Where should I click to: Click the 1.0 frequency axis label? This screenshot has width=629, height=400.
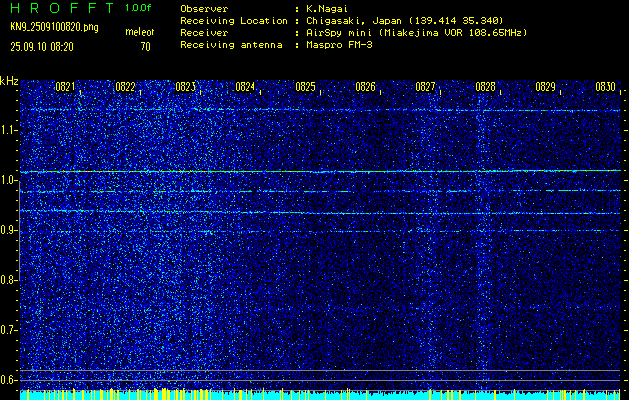[8, 181]
